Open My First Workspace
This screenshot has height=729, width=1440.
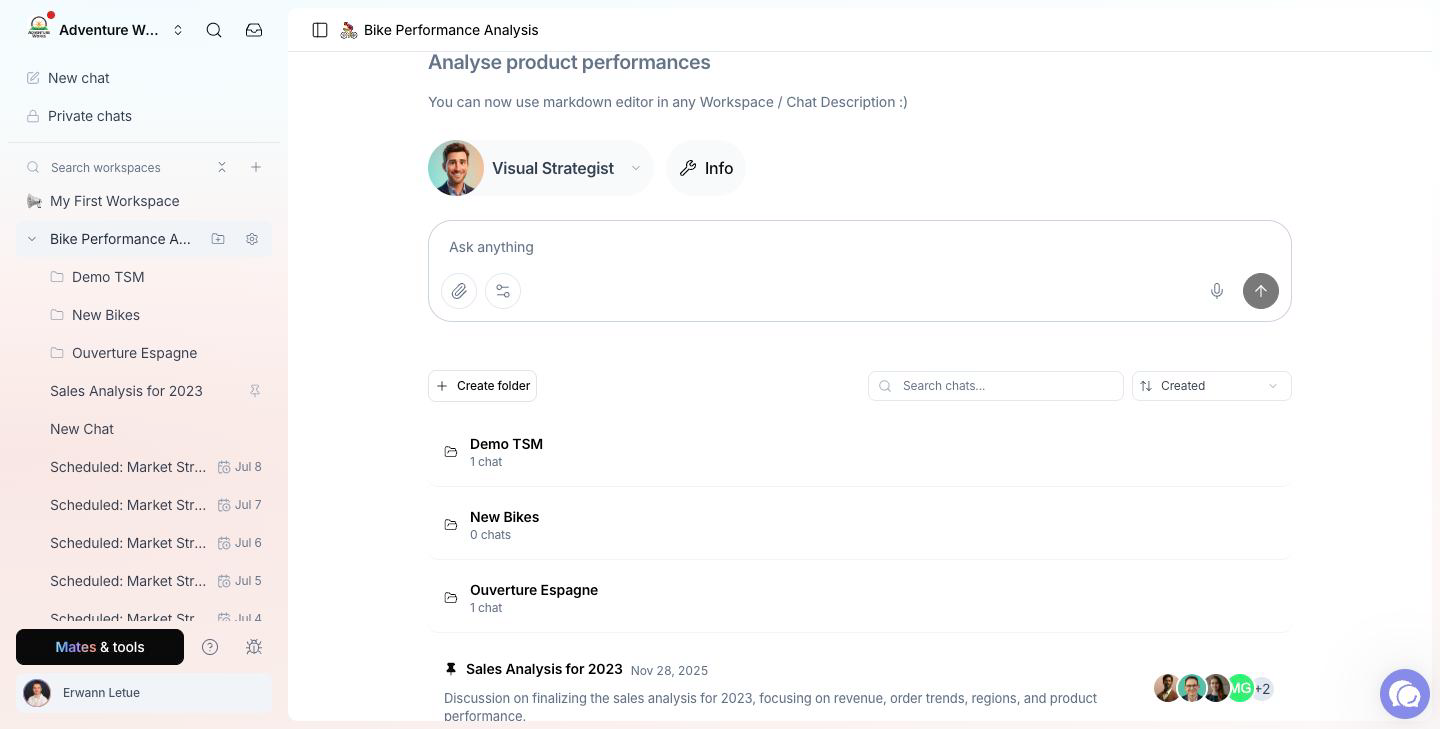pos(144,201)
